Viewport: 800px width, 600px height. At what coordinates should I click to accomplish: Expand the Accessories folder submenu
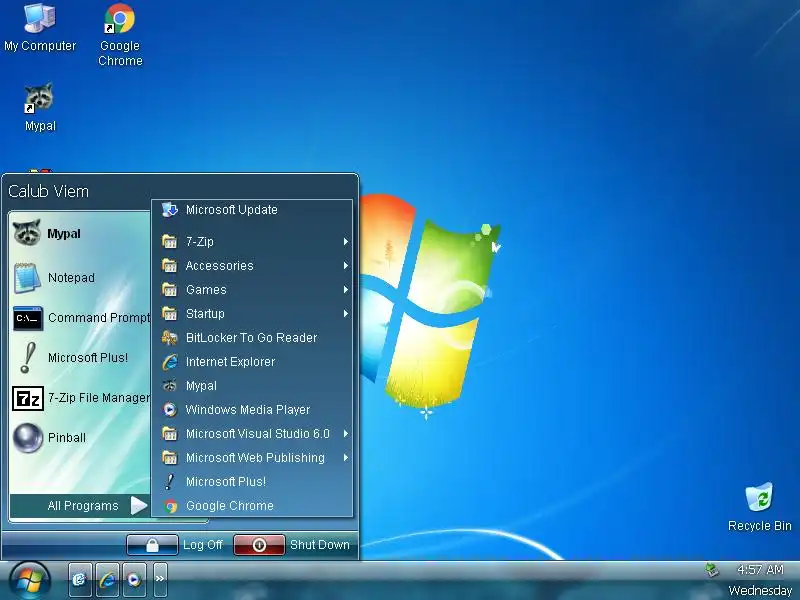tap(252, 266)
